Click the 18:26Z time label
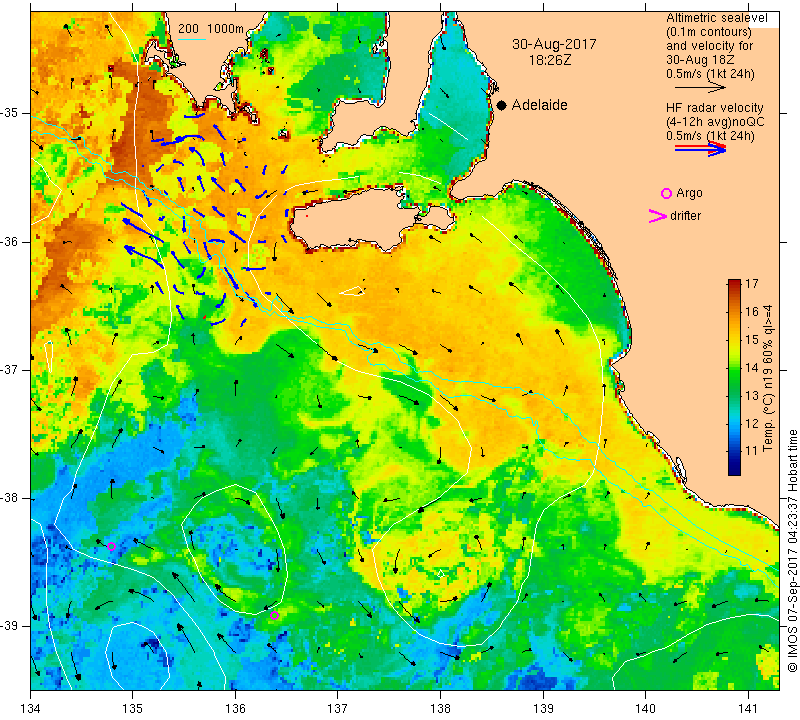Viewport: 800px width, 720px height. [550, 60]
